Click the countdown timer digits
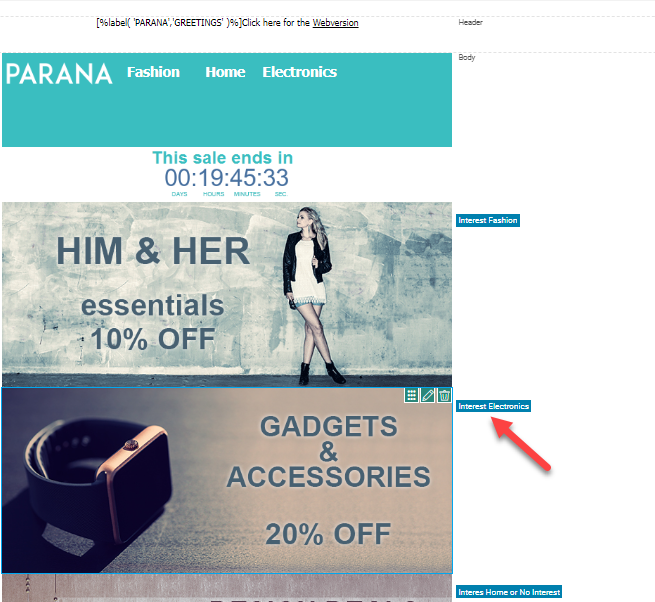 226,178
